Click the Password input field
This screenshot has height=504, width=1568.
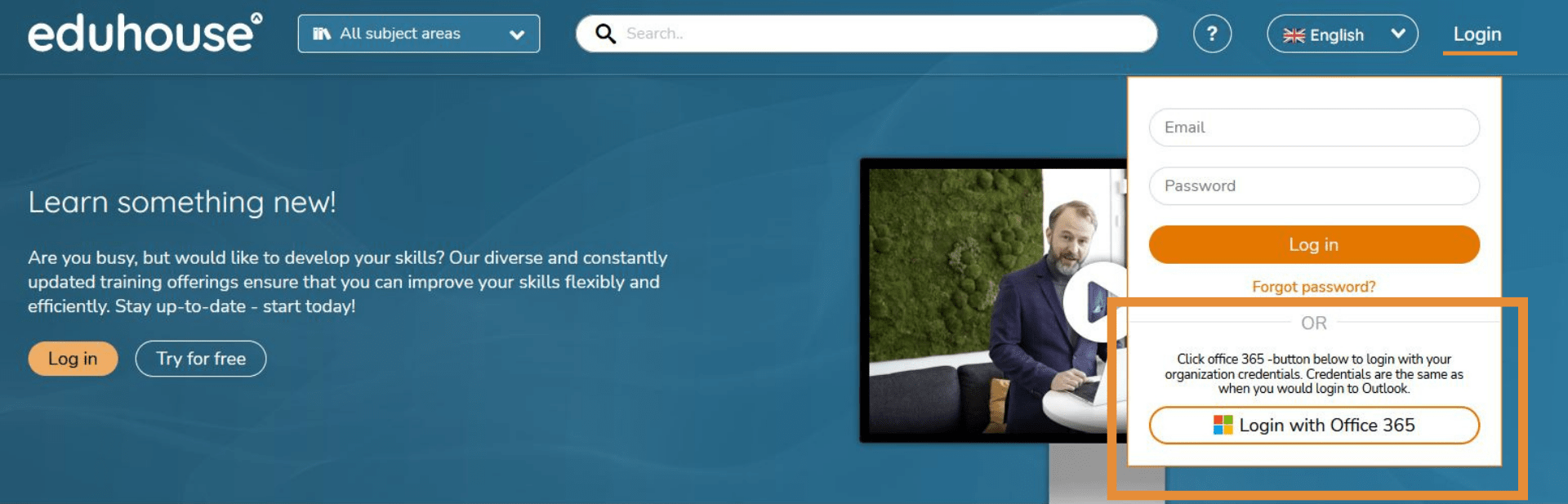[1314, 186]
